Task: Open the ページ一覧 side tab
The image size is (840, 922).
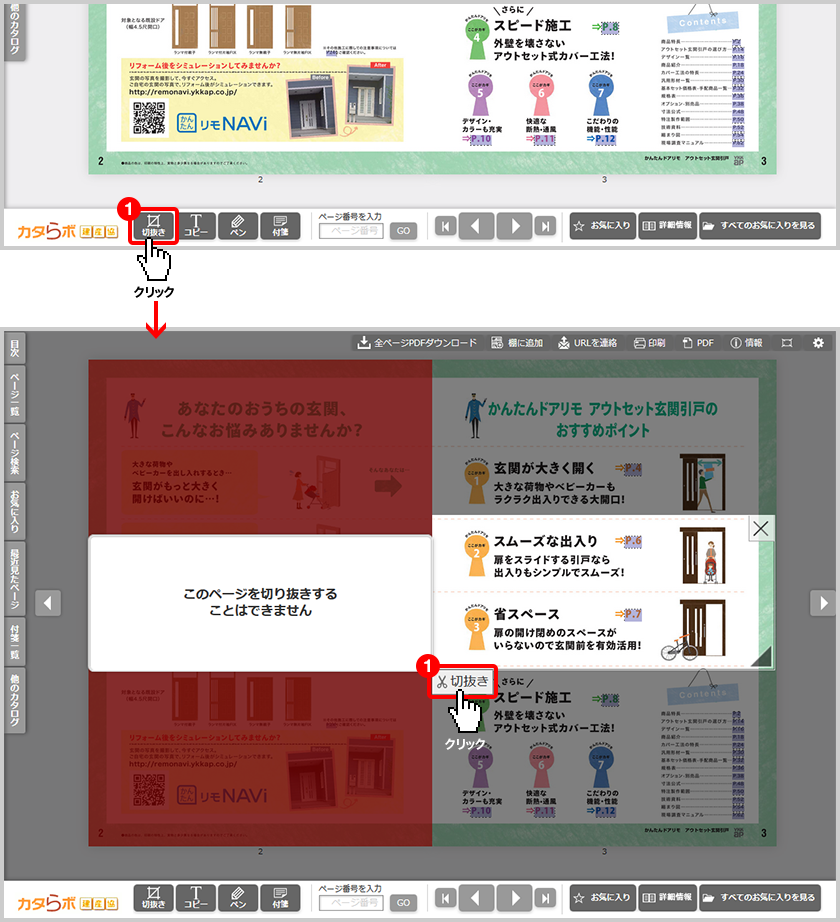Action: click(x=14, y=394)
